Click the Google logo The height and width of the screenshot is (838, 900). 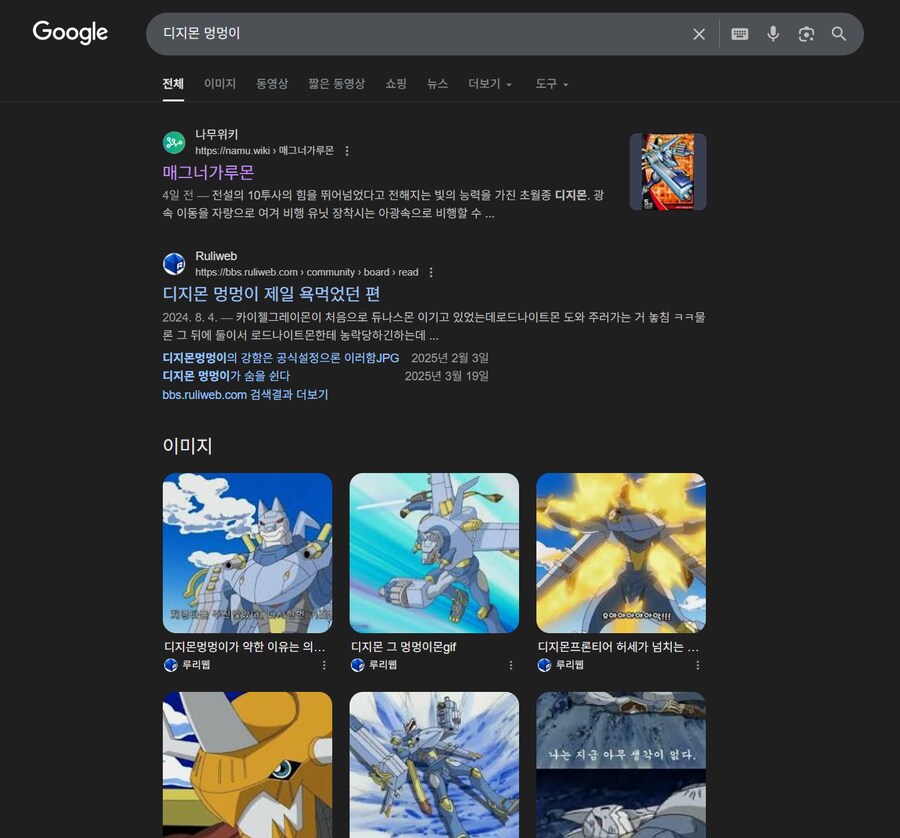click(x=70, y=33)
